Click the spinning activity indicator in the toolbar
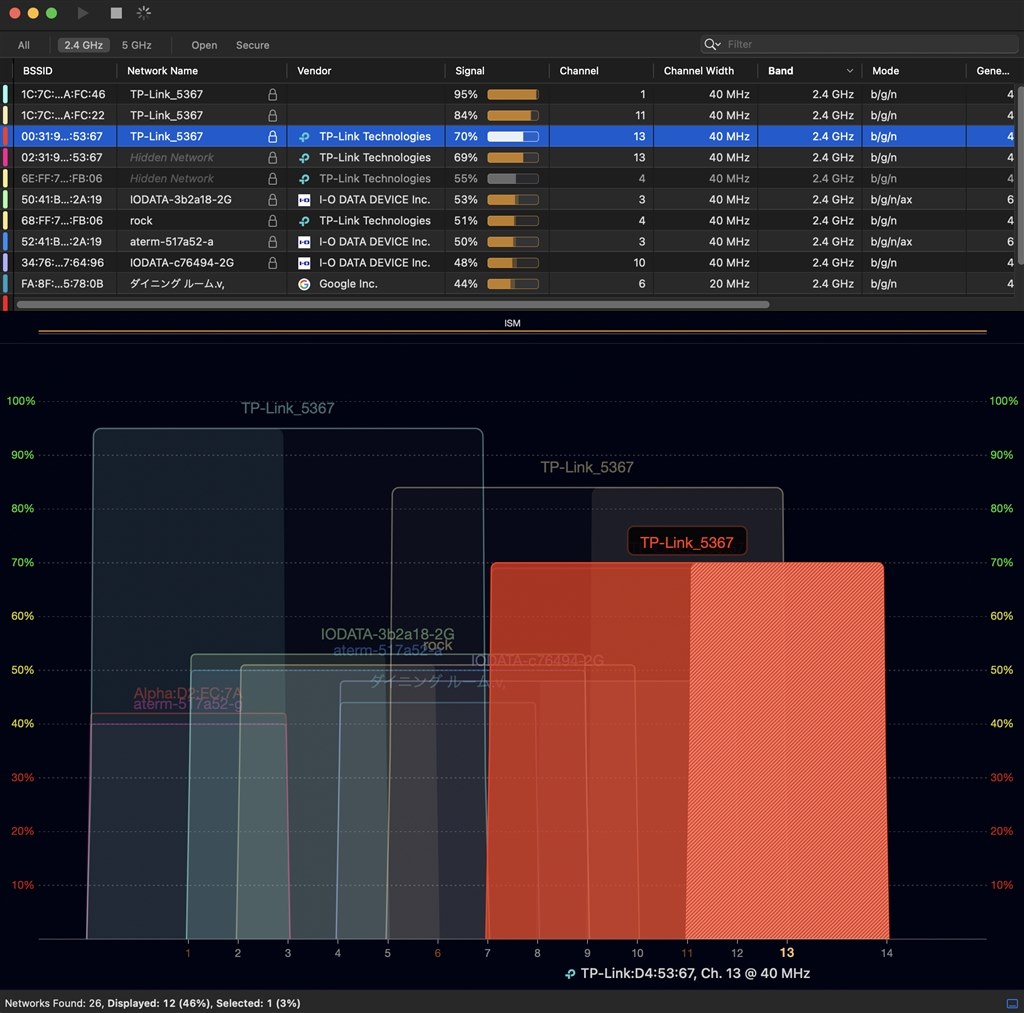Viewport: 1024px width, 1013px height. pos(144,13)
